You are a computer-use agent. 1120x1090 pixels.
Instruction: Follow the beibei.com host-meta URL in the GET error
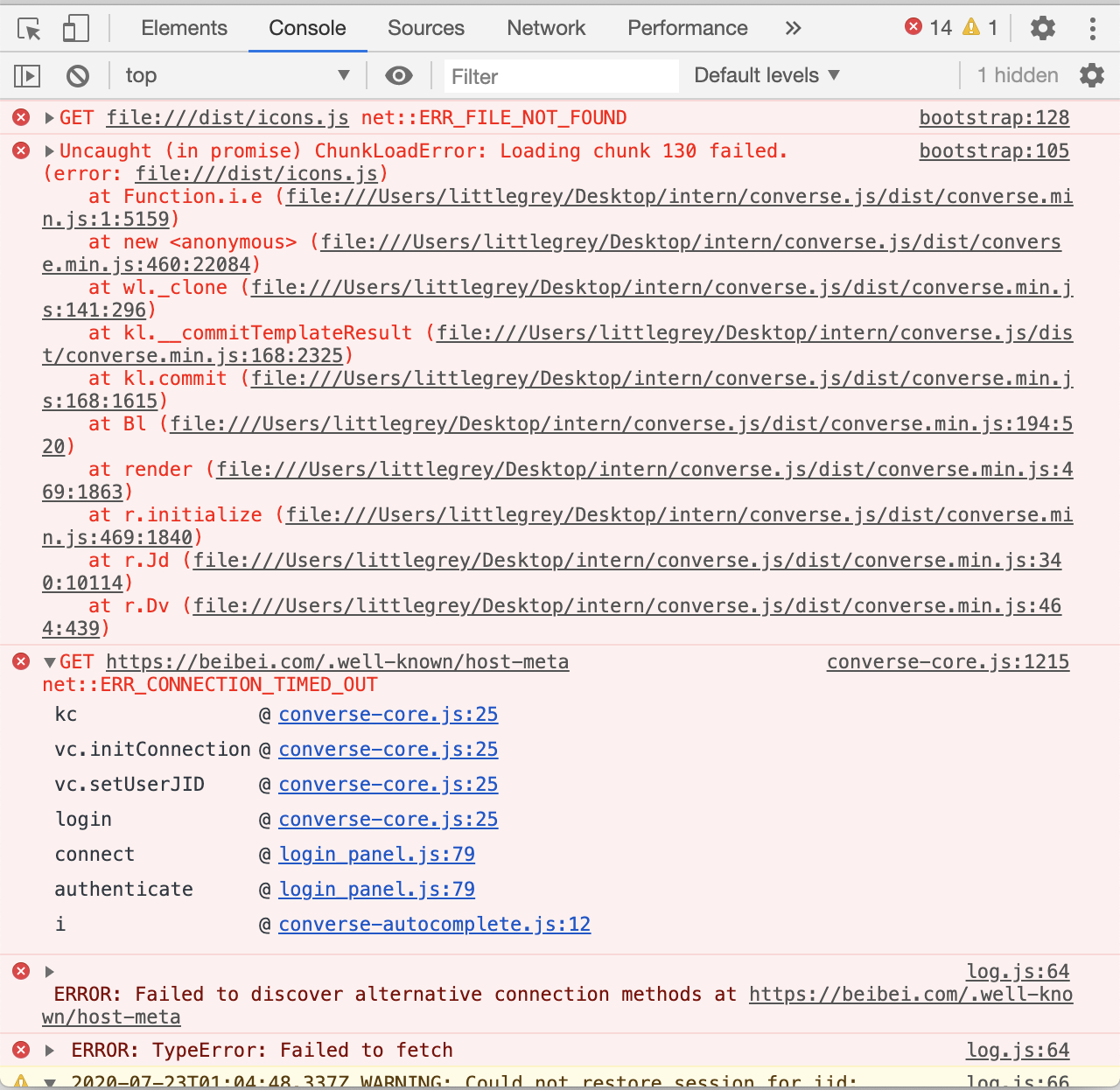click(x=337, y=662)
